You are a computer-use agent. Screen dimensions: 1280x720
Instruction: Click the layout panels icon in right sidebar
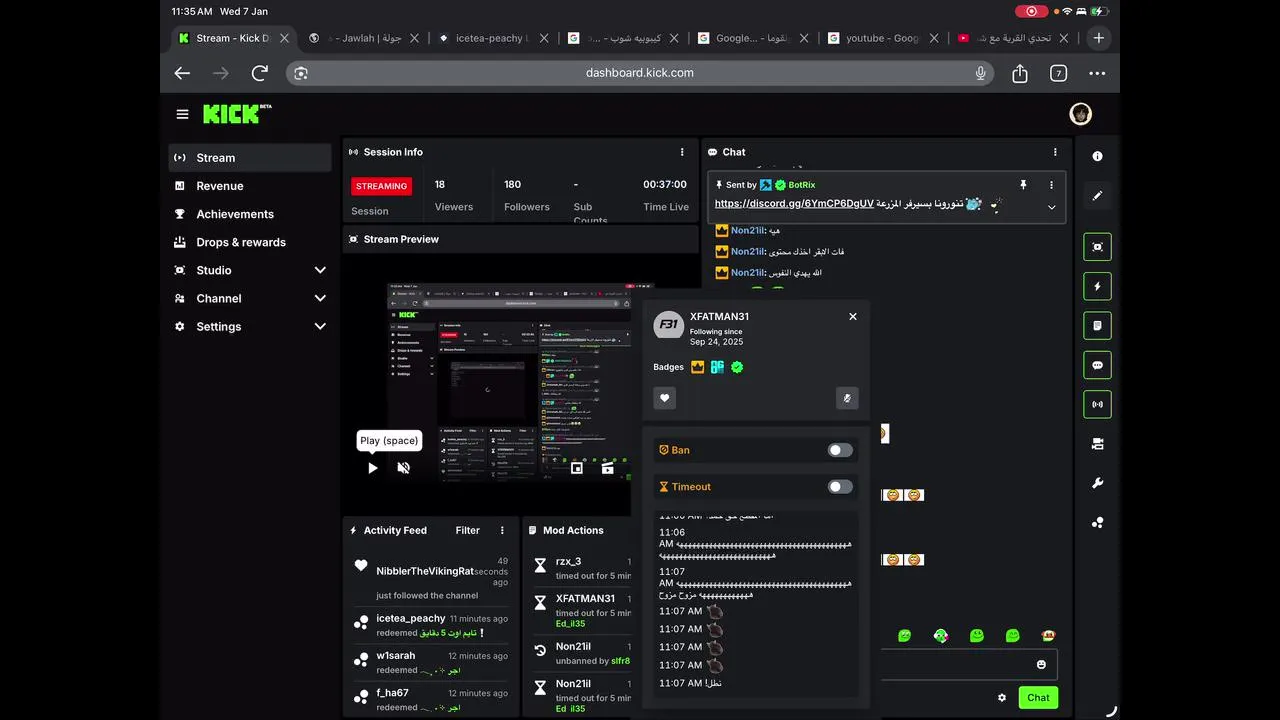click(1097, 444)
